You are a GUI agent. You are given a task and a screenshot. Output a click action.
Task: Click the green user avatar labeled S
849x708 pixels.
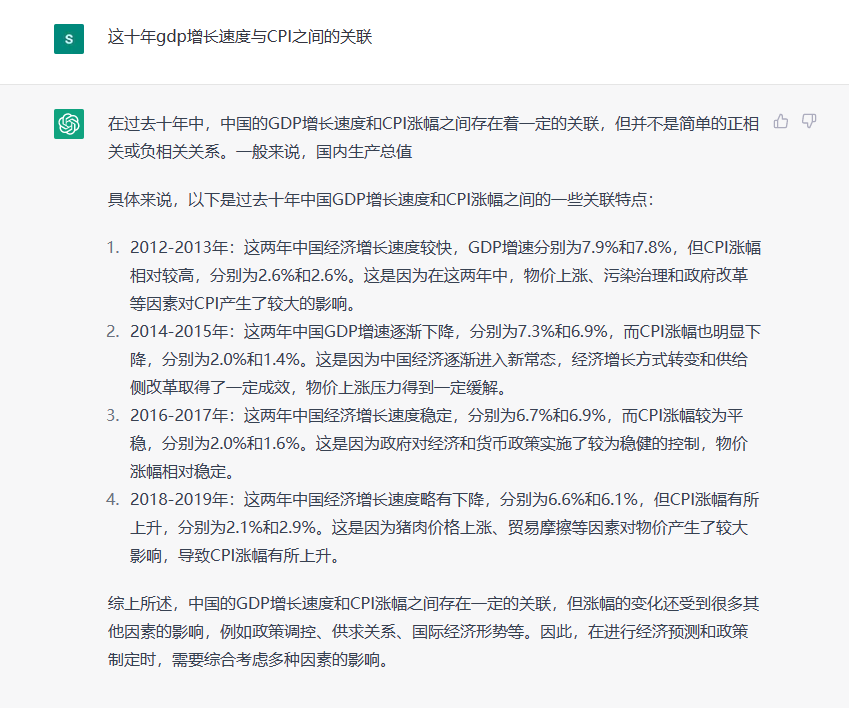(69, 39)
